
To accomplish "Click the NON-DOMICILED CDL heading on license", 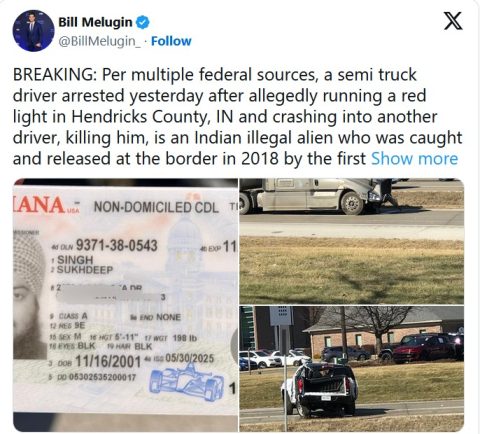I will 156,207.
